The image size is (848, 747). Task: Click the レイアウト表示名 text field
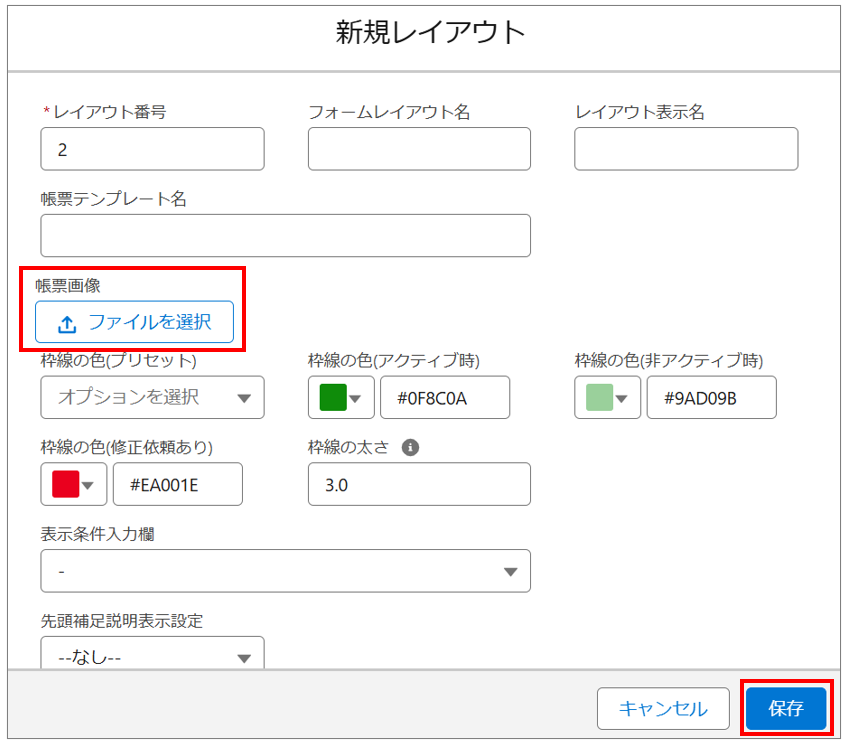click(x=685, y=149)
